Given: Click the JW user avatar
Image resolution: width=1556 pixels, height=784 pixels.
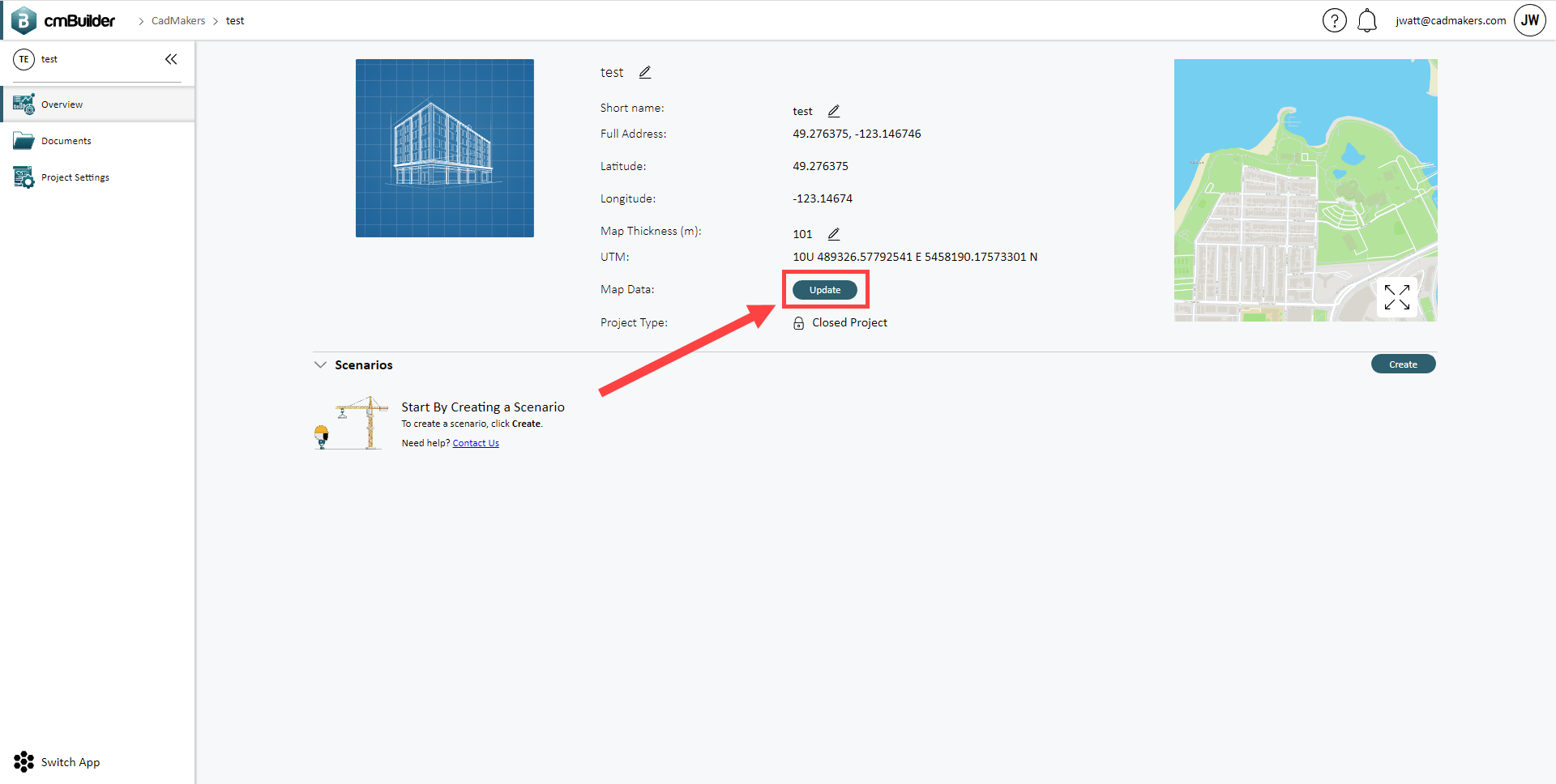Looking at the screenshot, I should click(1529, 20).
